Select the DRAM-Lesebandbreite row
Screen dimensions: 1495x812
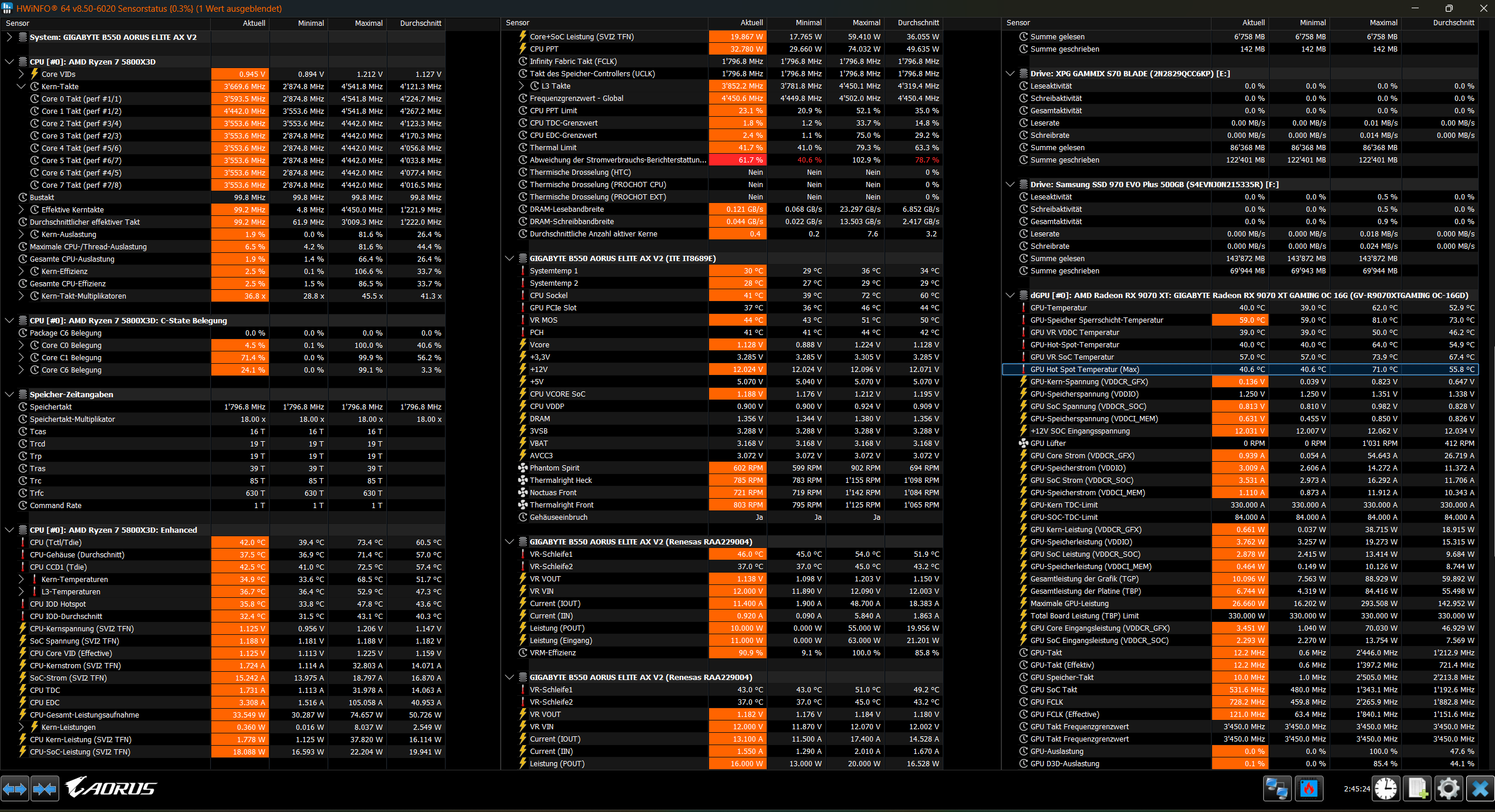click(723, 209)
